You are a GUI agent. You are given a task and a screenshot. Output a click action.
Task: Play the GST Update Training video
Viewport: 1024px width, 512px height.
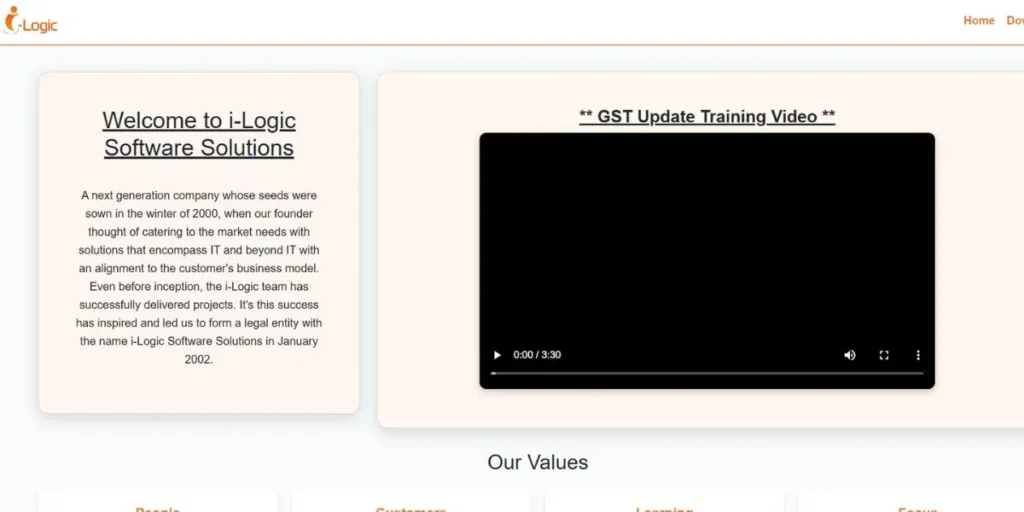tap(497, 355)
